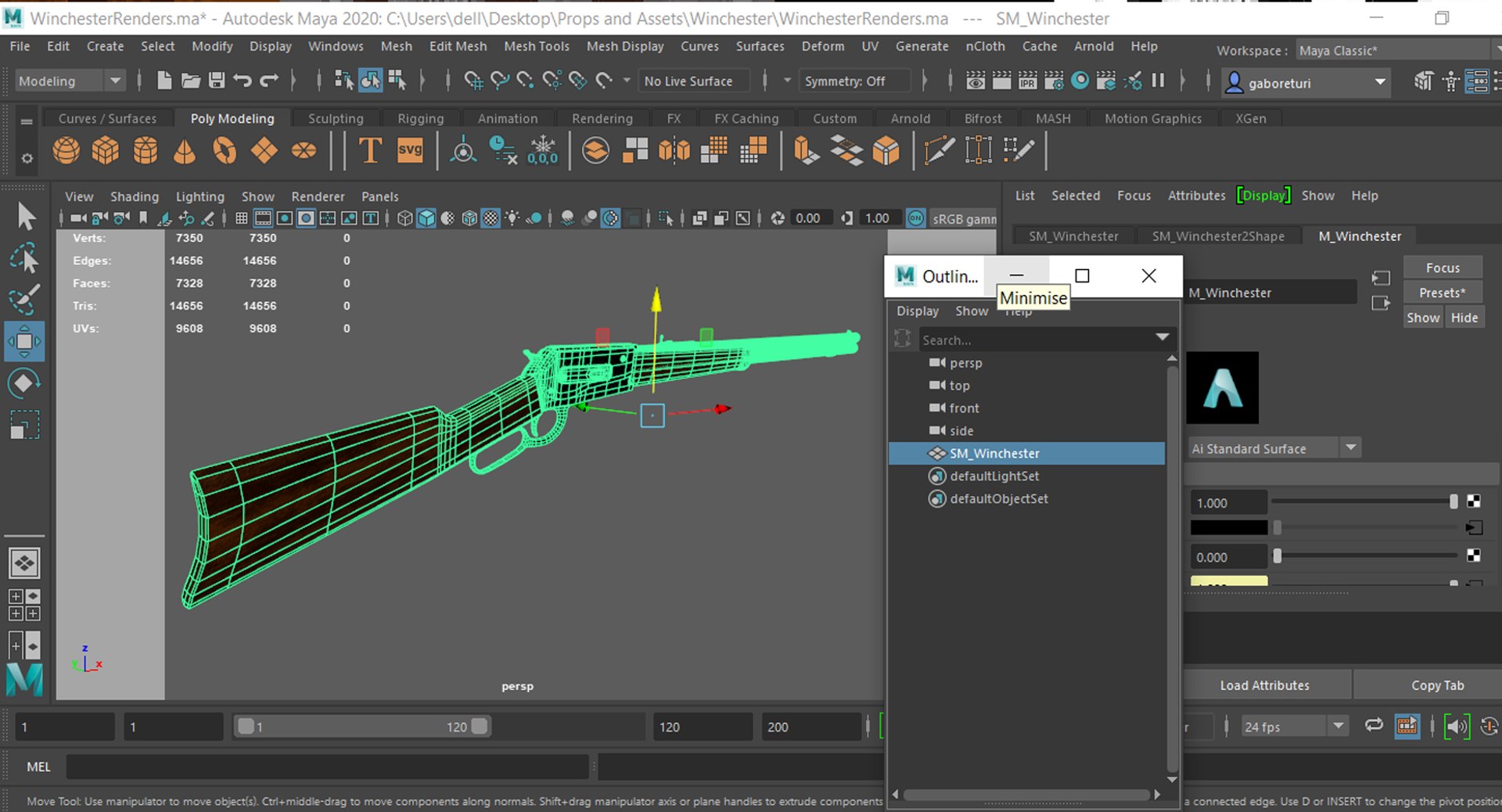Click the Undo arrow icon
Image resolution: width=1502 pixels, height=812 pixels.
point(243,81)
